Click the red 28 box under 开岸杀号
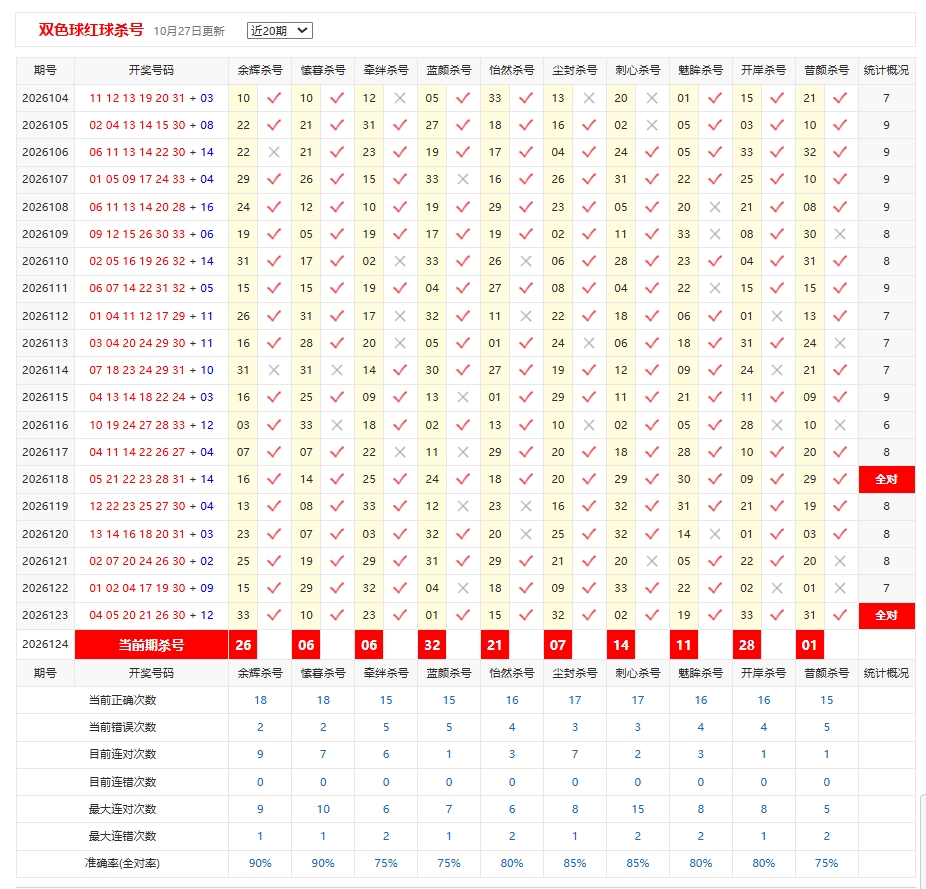Viewport: 926px width, 889px height. 747,644
